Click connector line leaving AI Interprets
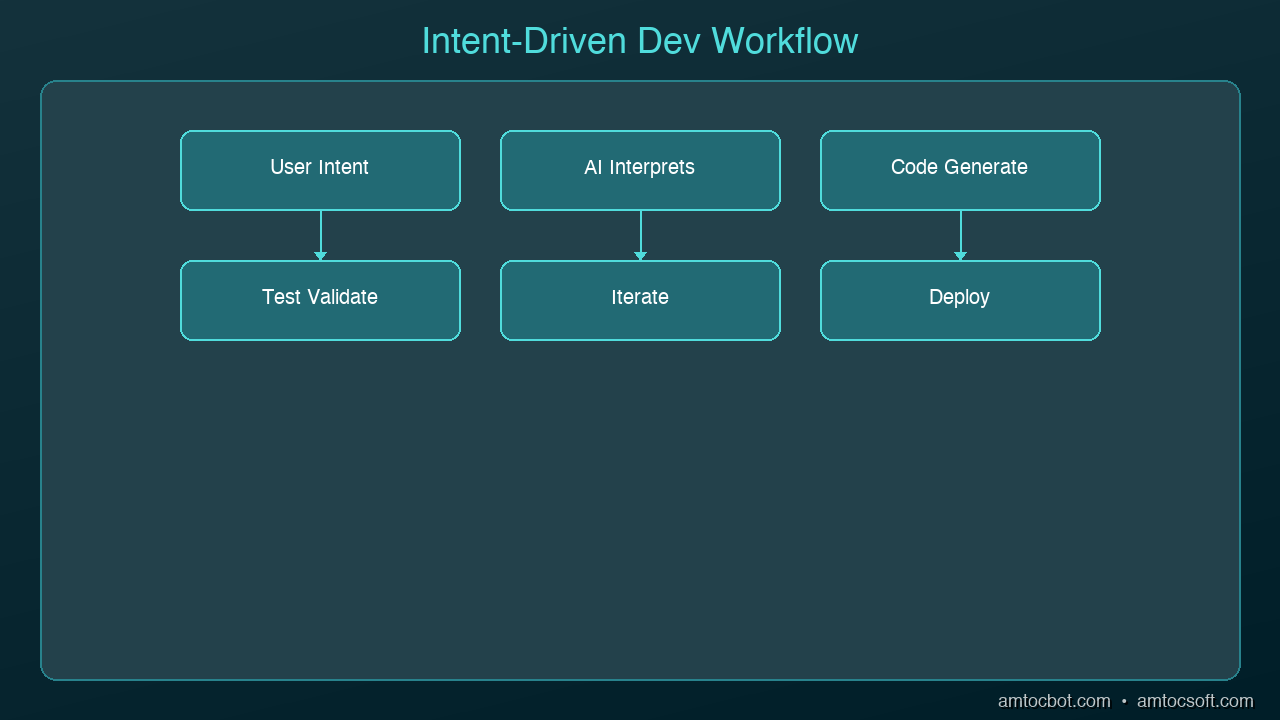This screenshot has width=1280, height=720. coord(640,231)
